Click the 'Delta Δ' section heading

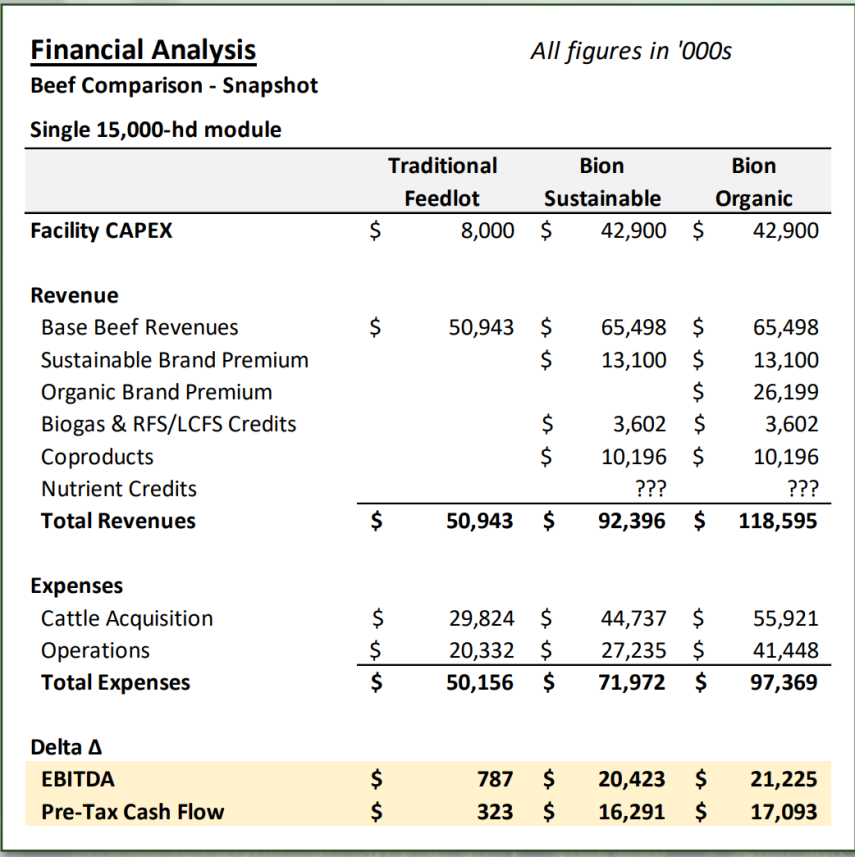[x=66, y=747]
